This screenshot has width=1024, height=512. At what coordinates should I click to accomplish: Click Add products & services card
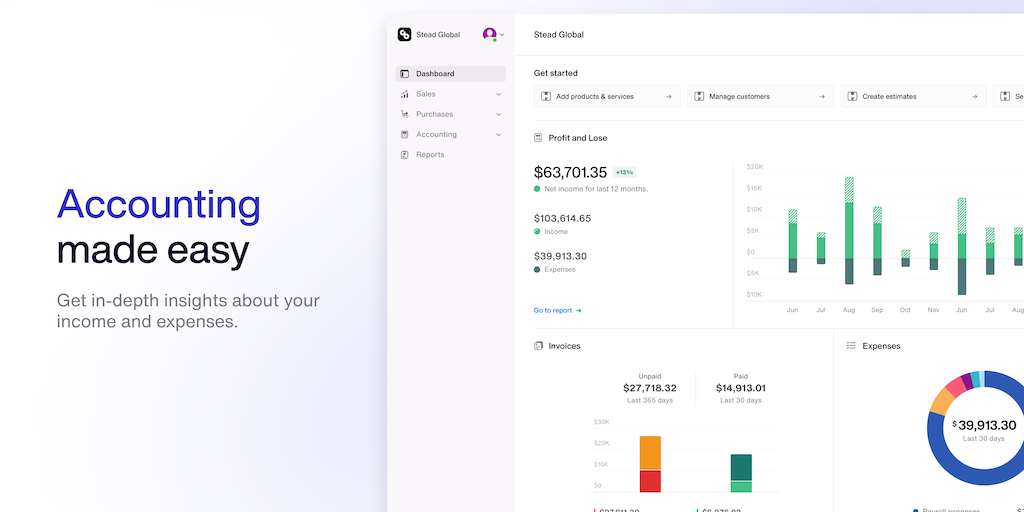[x=607, y=96]
